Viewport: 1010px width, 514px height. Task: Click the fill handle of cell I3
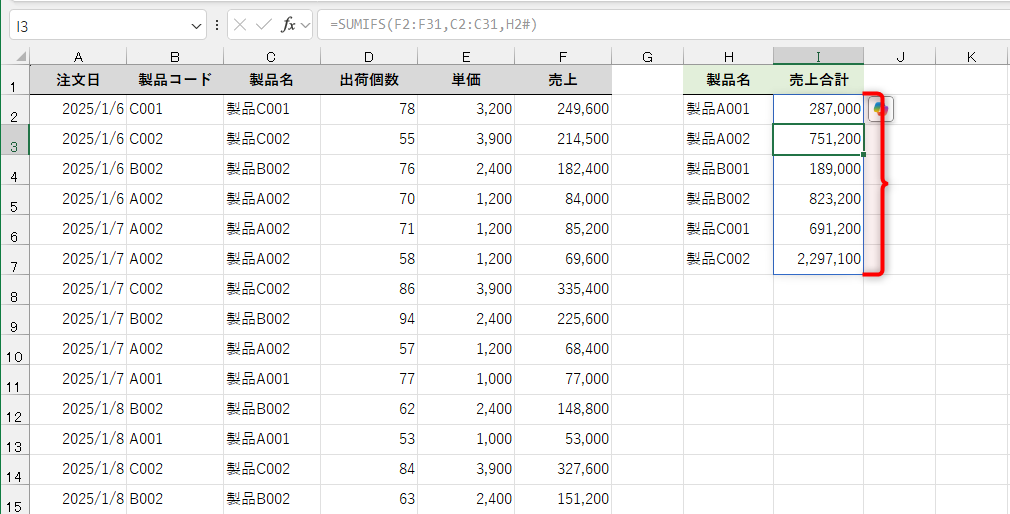pos(863,155)
